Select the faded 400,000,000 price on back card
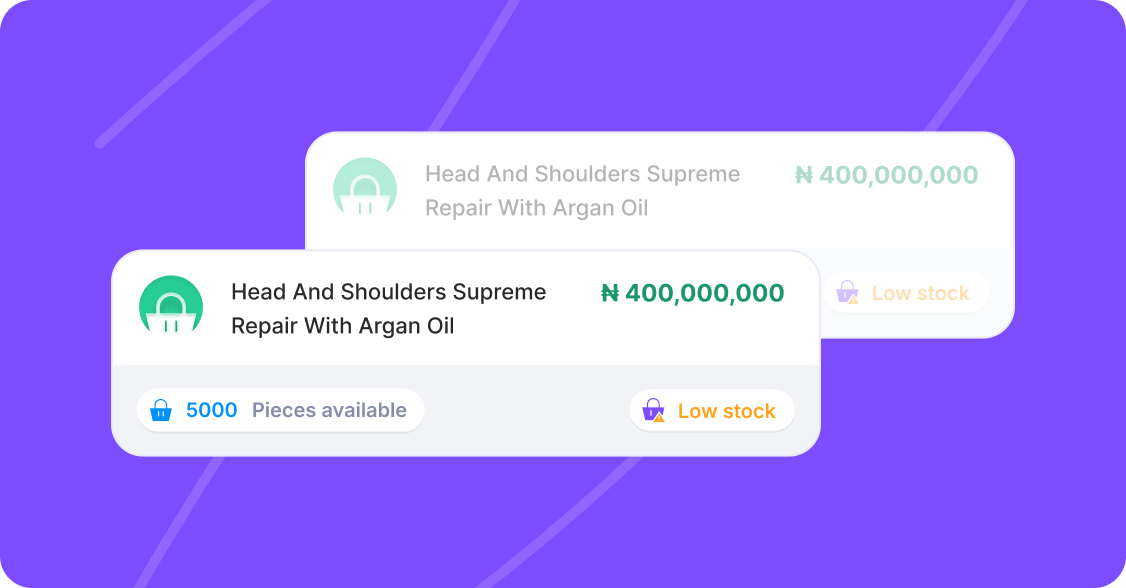Screen dimensions: 1126x588 [x=886, y=174]
